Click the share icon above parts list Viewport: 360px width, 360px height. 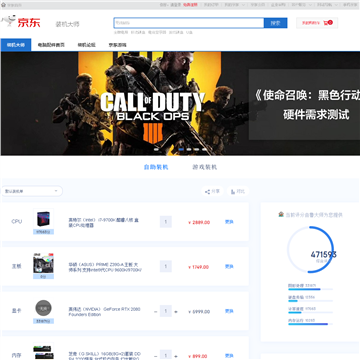coord(207,192)
